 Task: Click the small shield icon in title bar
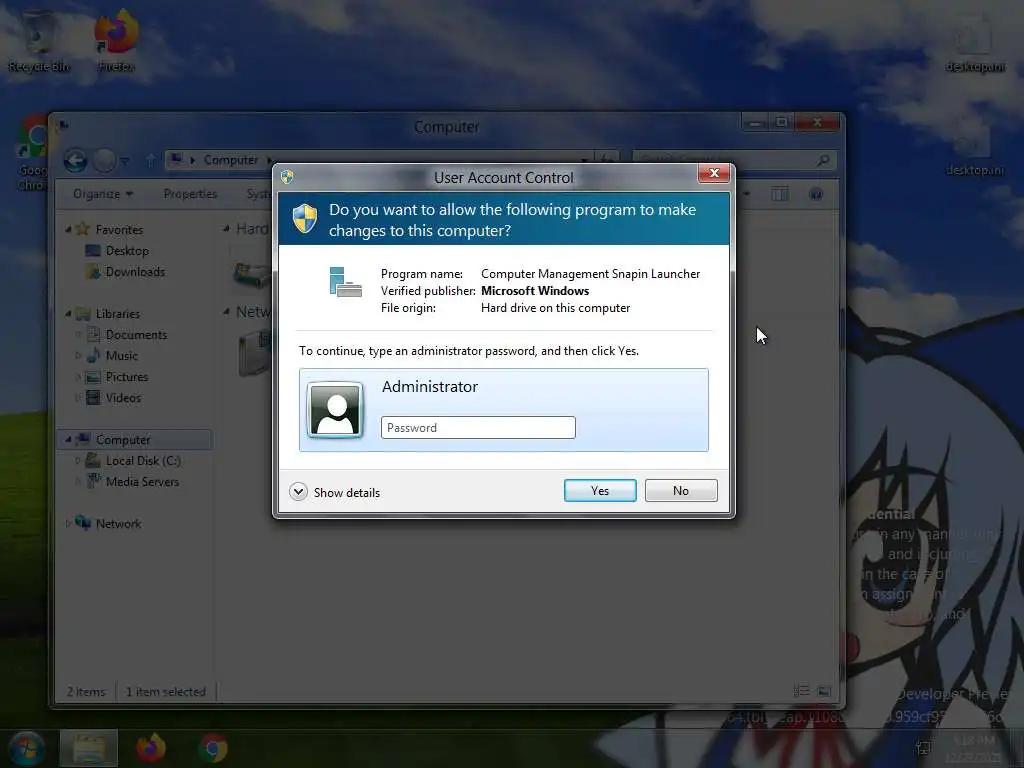point(287,176)
